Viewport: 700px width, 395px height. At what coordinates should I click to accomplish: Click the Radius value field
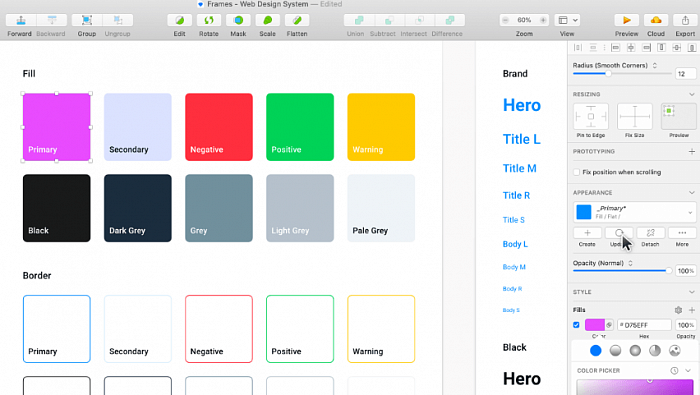(686, 74)
